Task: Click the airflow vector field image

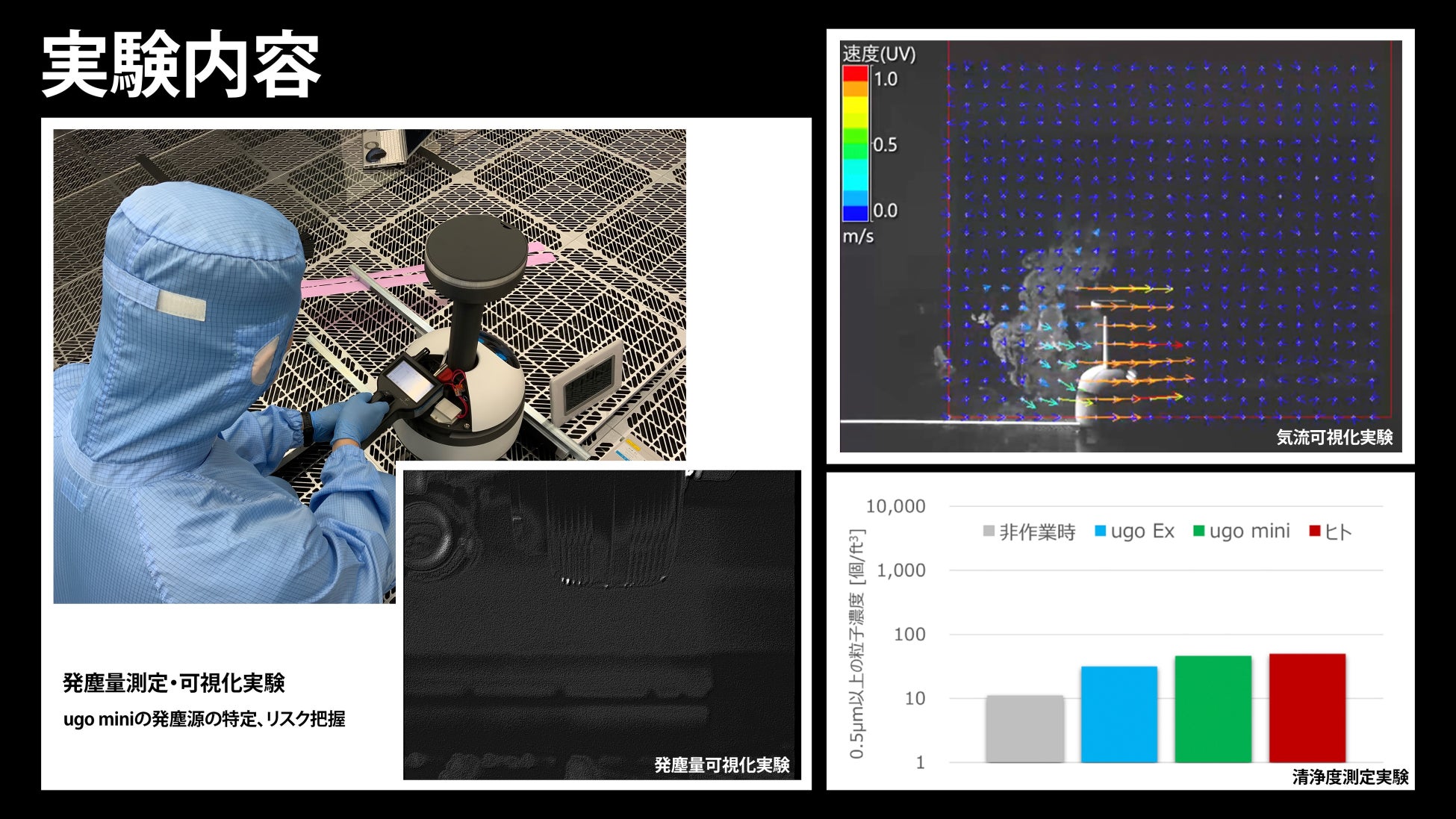Action: [x=1165, y=246]
